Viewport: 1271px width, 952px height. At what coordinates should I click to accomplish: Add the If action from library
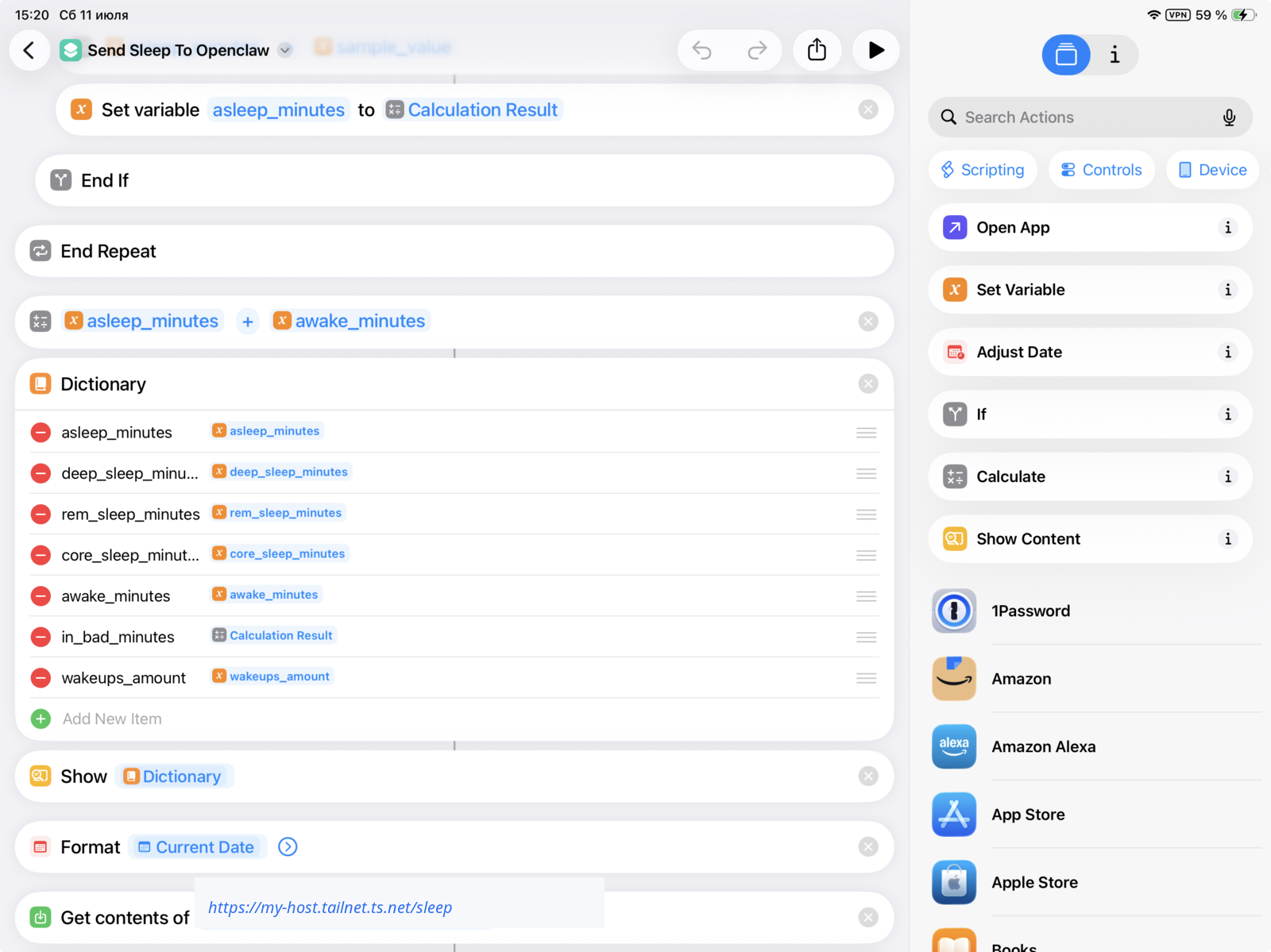coord(1090,414)
